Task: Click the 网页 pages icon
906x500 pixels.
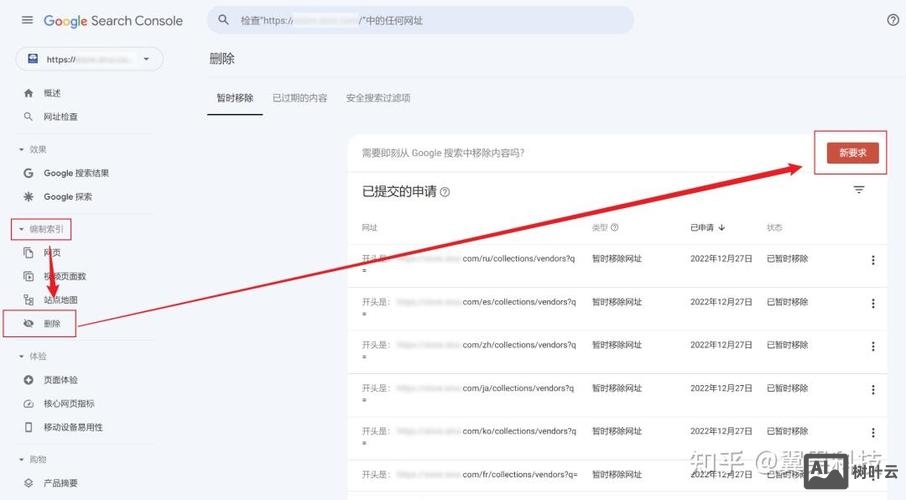Action: (28, 253)
